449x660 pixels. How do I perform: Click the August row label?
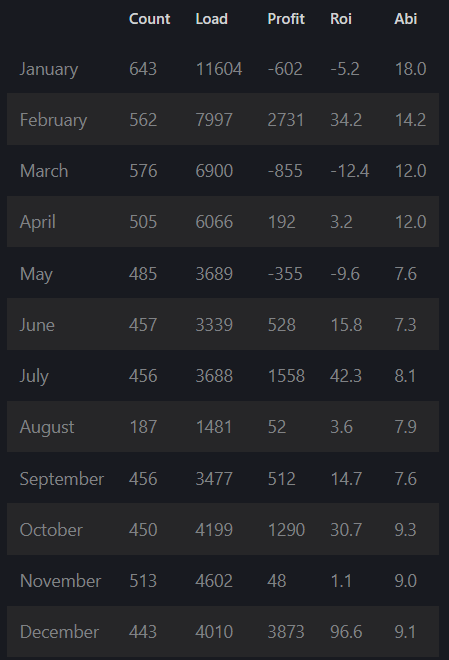click(47, 427)
